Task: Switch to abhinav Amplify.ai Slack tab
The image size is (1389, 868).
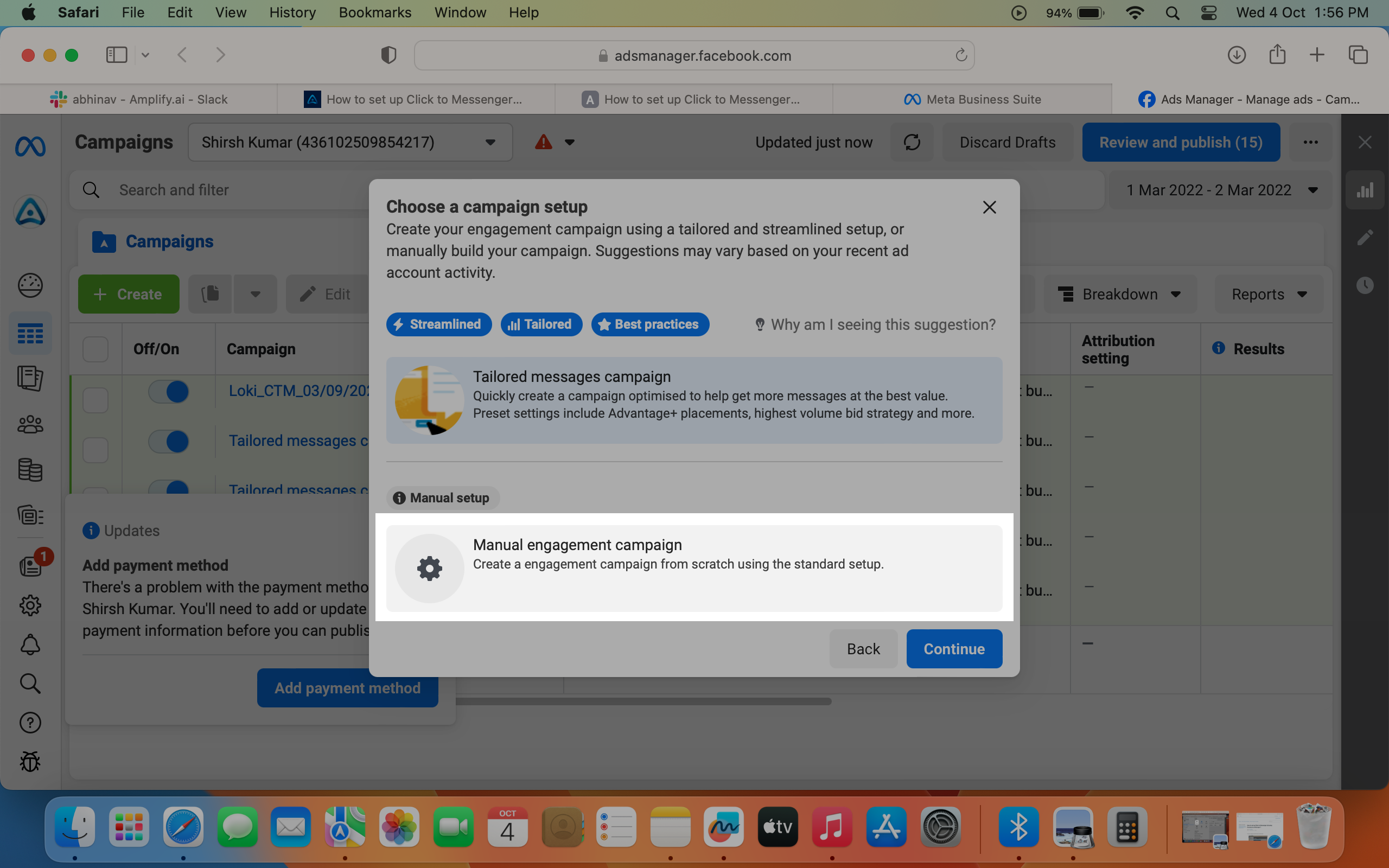Action: (x=138, y=99)
